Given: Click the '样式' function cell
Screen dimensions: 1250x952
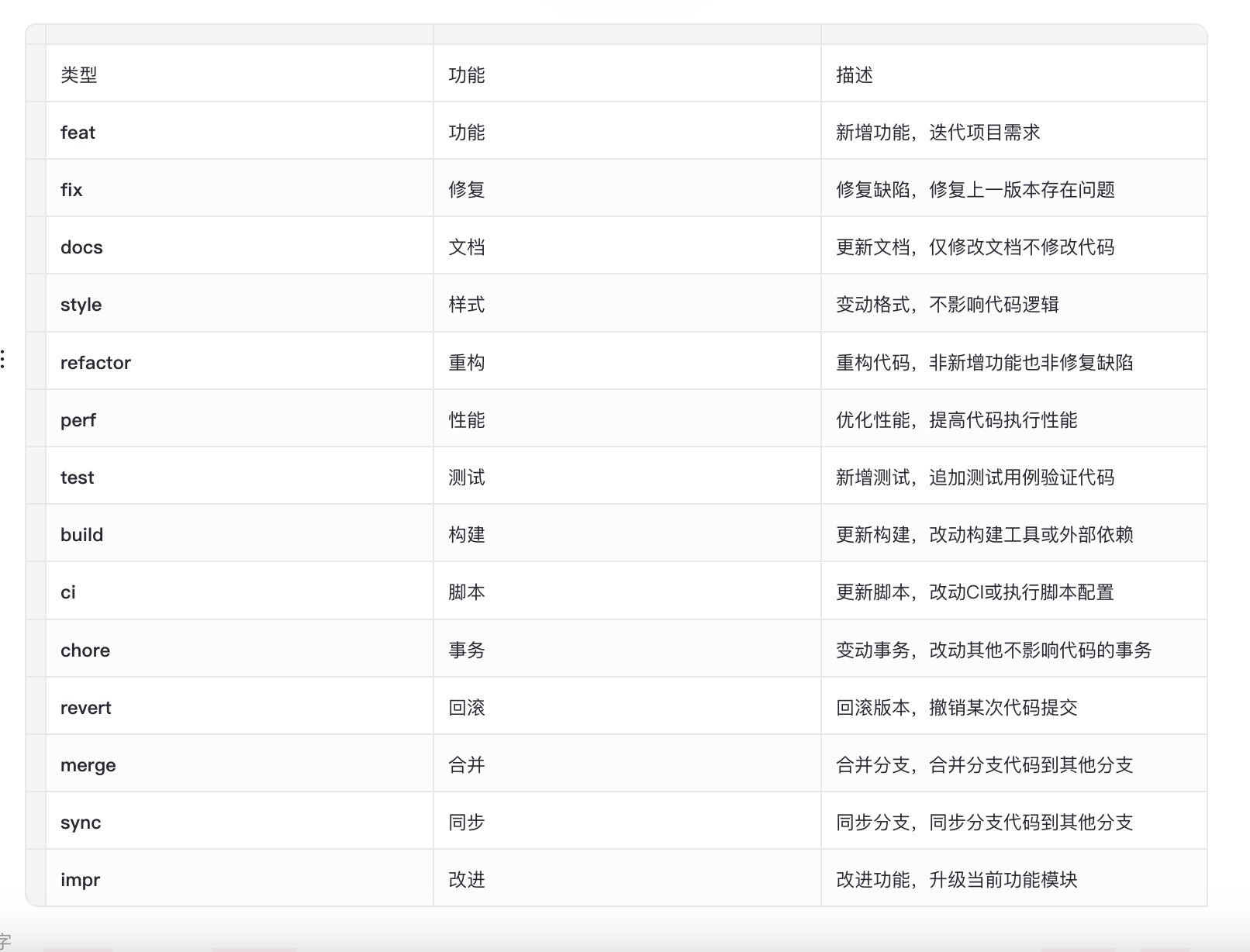Looking at the screenshot, I should tap(627, 303).
